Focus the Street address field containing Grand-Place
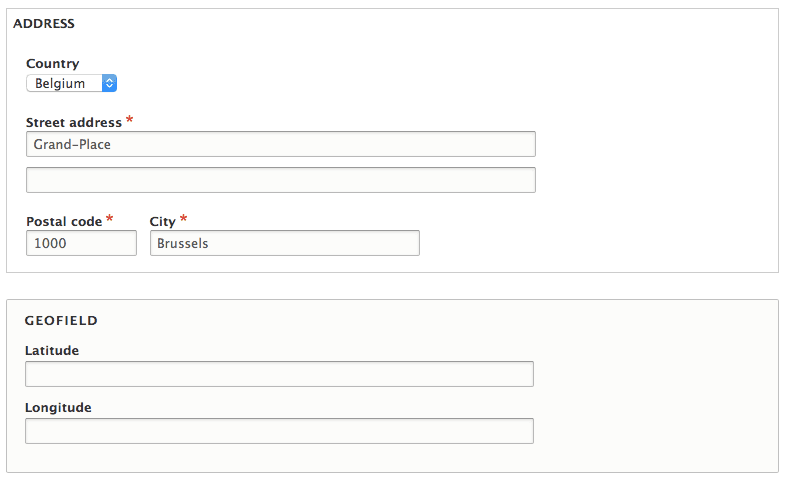Screen dimensions: 787x483 pyautogui.click(x=280, y=144)
